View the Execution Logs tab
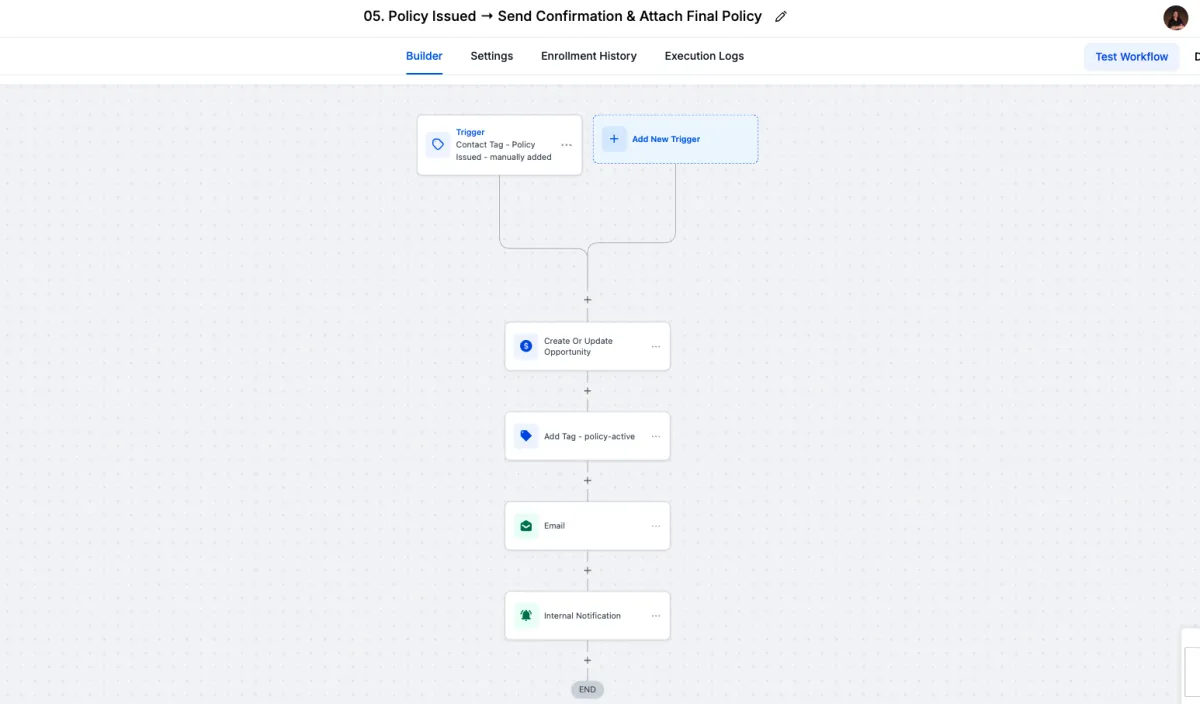 [x=704, y=56]
